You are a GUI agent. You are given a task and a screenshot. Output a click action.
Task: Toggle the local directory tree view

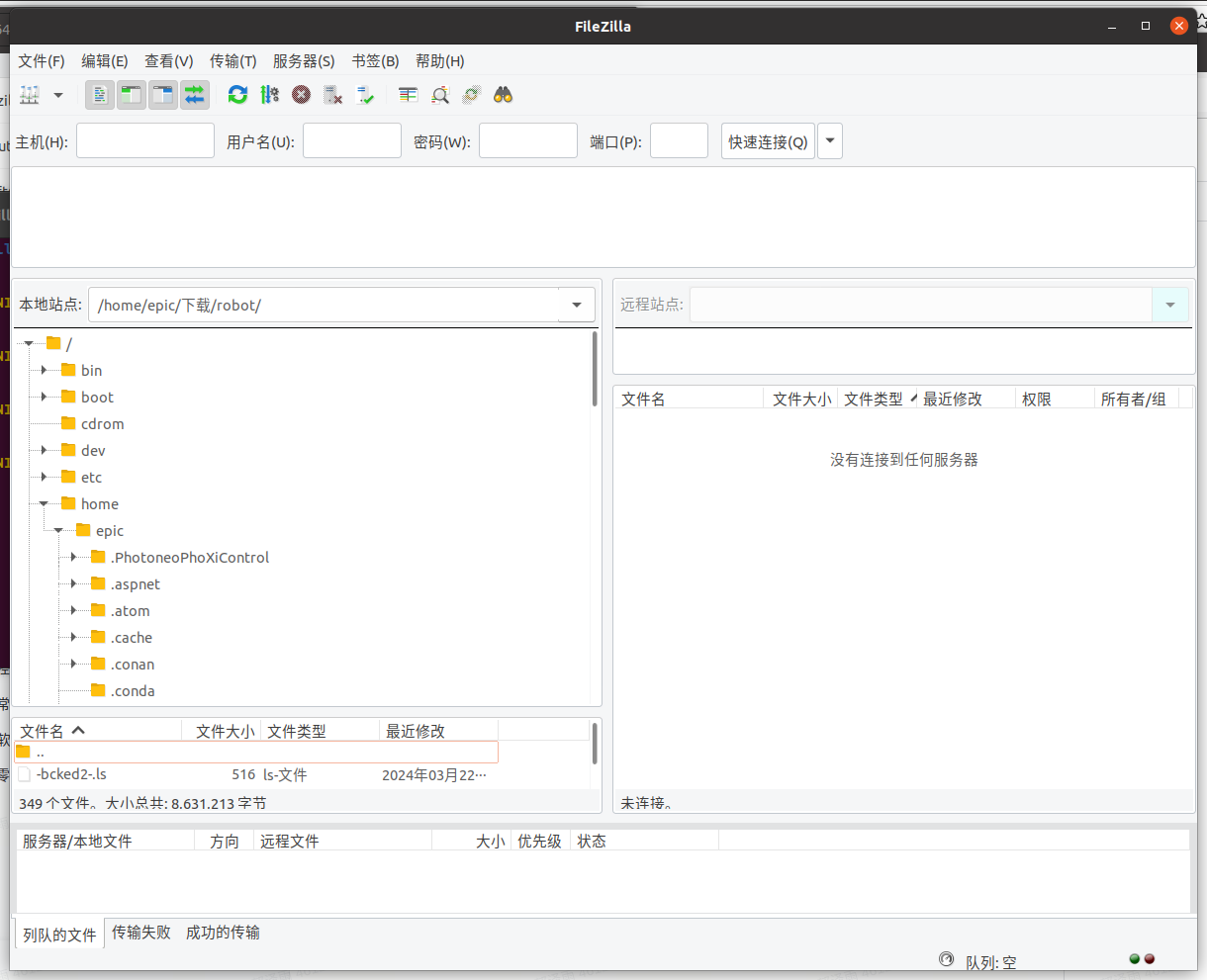[132, 95]
